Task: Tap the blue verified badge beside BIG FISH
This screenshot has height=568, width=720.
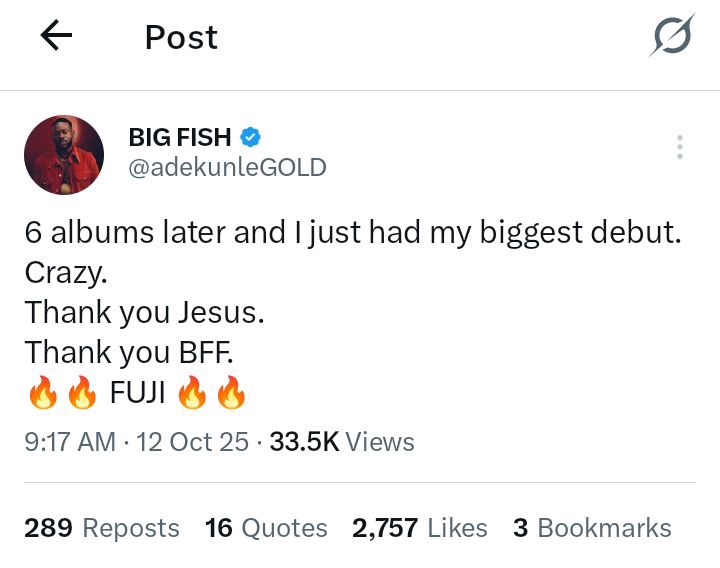Action: 253,136
